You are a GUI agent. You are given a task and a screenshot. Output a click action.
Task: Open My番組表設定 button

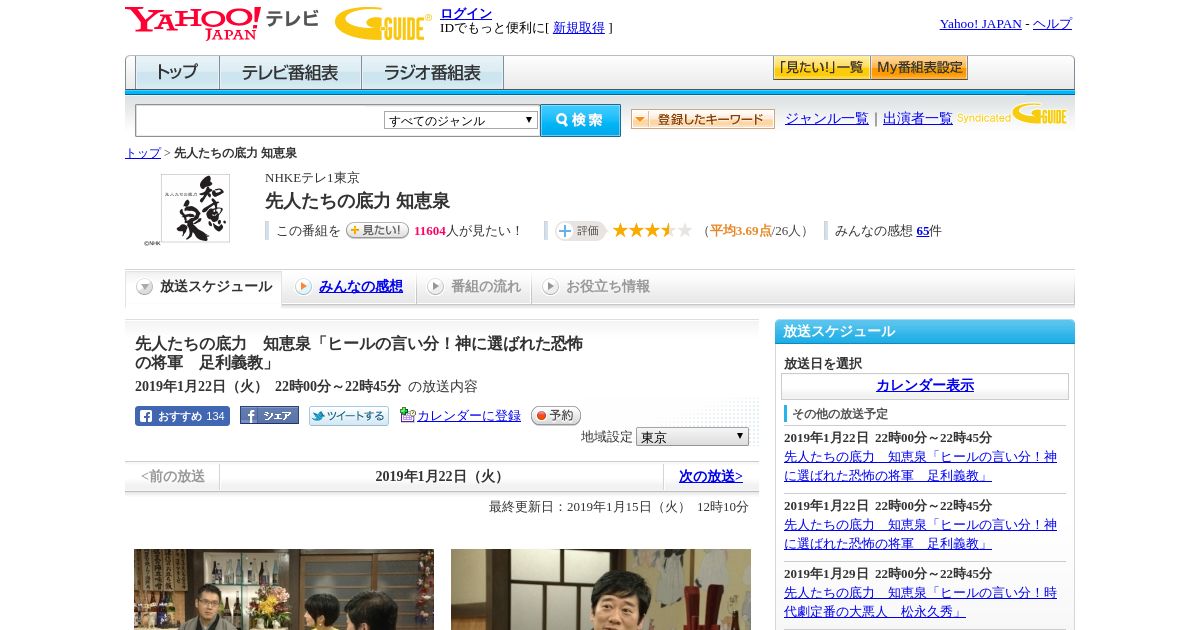click(920, 68)
